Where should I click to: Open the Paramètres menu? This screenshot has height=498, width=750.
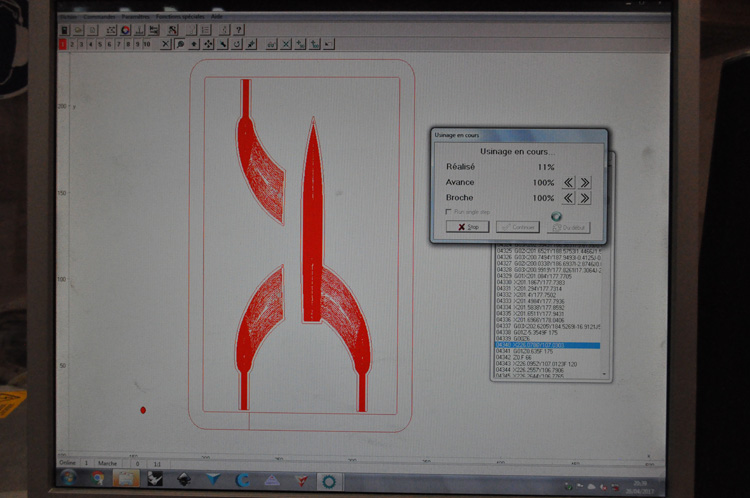[x=135, y=17]
